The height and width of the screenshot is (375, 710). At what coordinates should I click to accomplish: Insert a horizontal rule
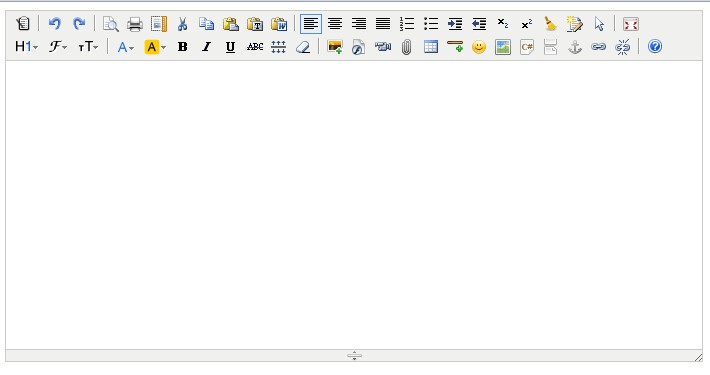[455, 47]
